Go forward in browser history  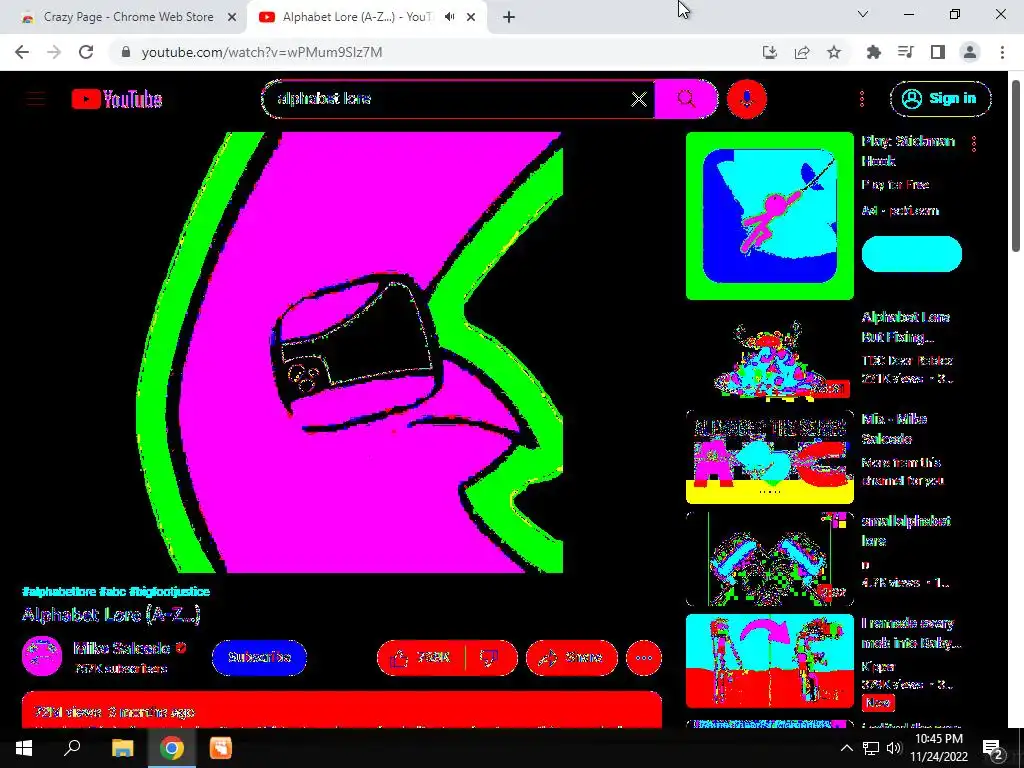pyautogui.click(x=54, y=52)
